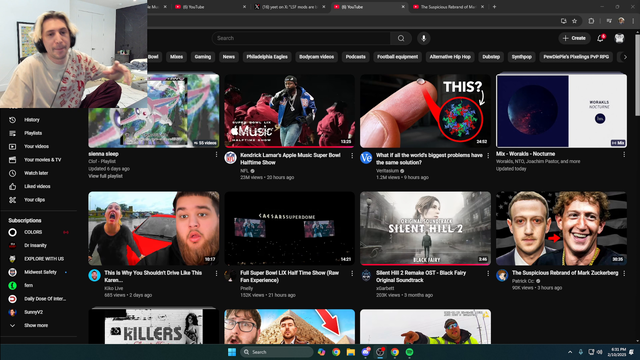Open options for the sienna sleep playlist
The height and width of the screenshot is (360, 640).
tap(216, 154)
